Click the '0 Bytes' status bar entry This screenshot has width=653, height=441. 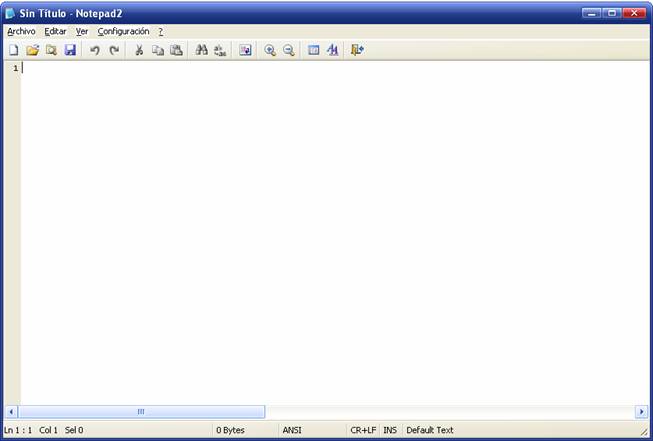(230, 430)
